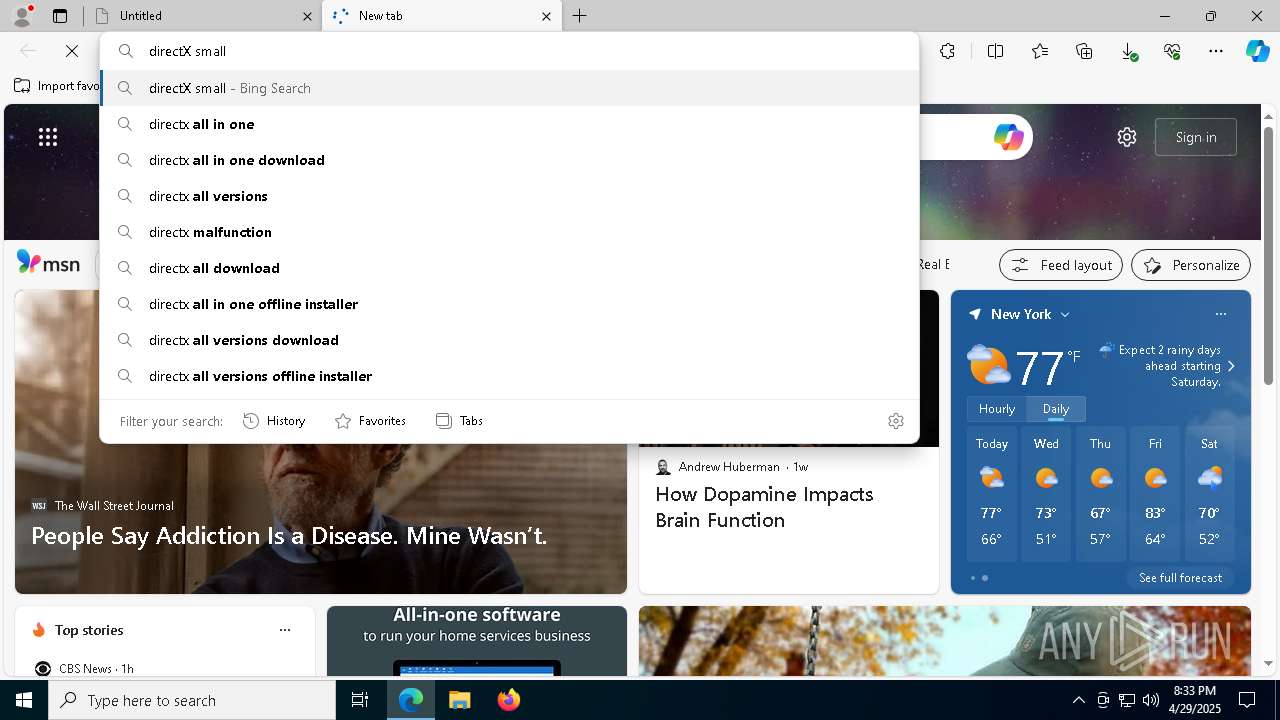Open Copilot sidebar icon
Viewport: 1280px width, 720px height.
1257,51
